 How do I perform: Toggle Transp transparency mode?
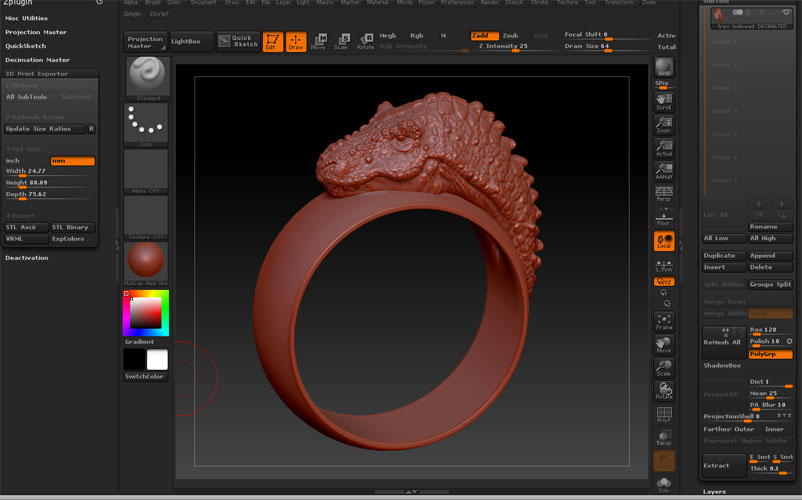click(x=664, y=437)
